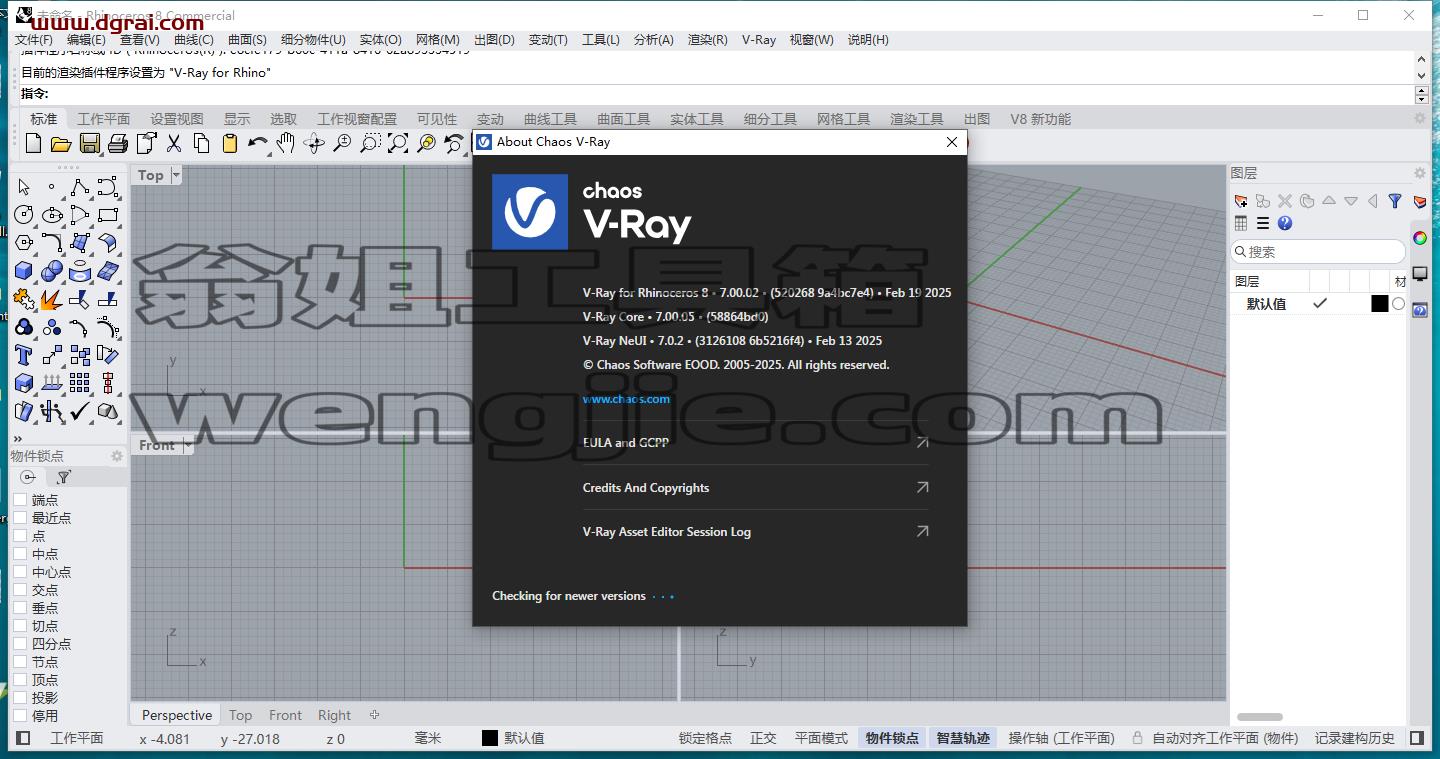Open the command line history stepper

click(x=1422, y=94)
